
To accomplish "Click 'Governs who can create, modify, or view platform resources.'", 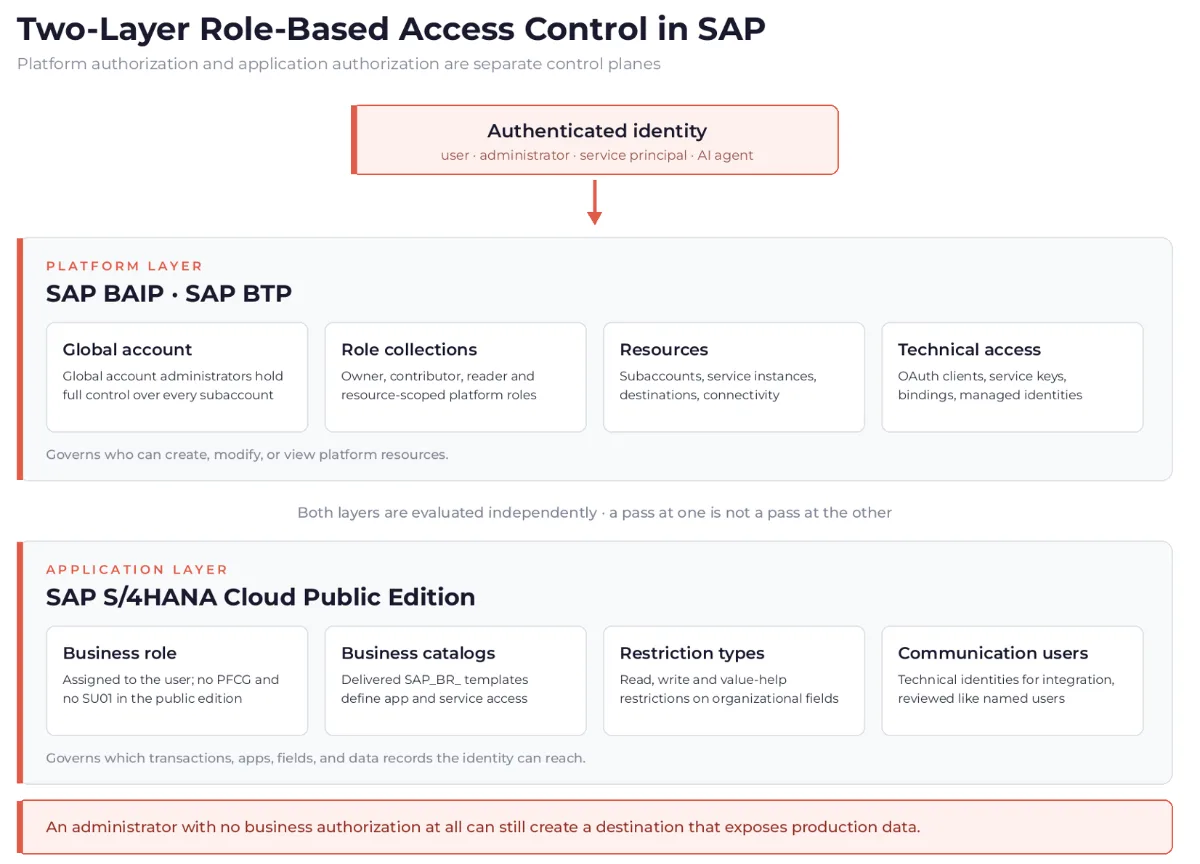I will tap(247, 455).
